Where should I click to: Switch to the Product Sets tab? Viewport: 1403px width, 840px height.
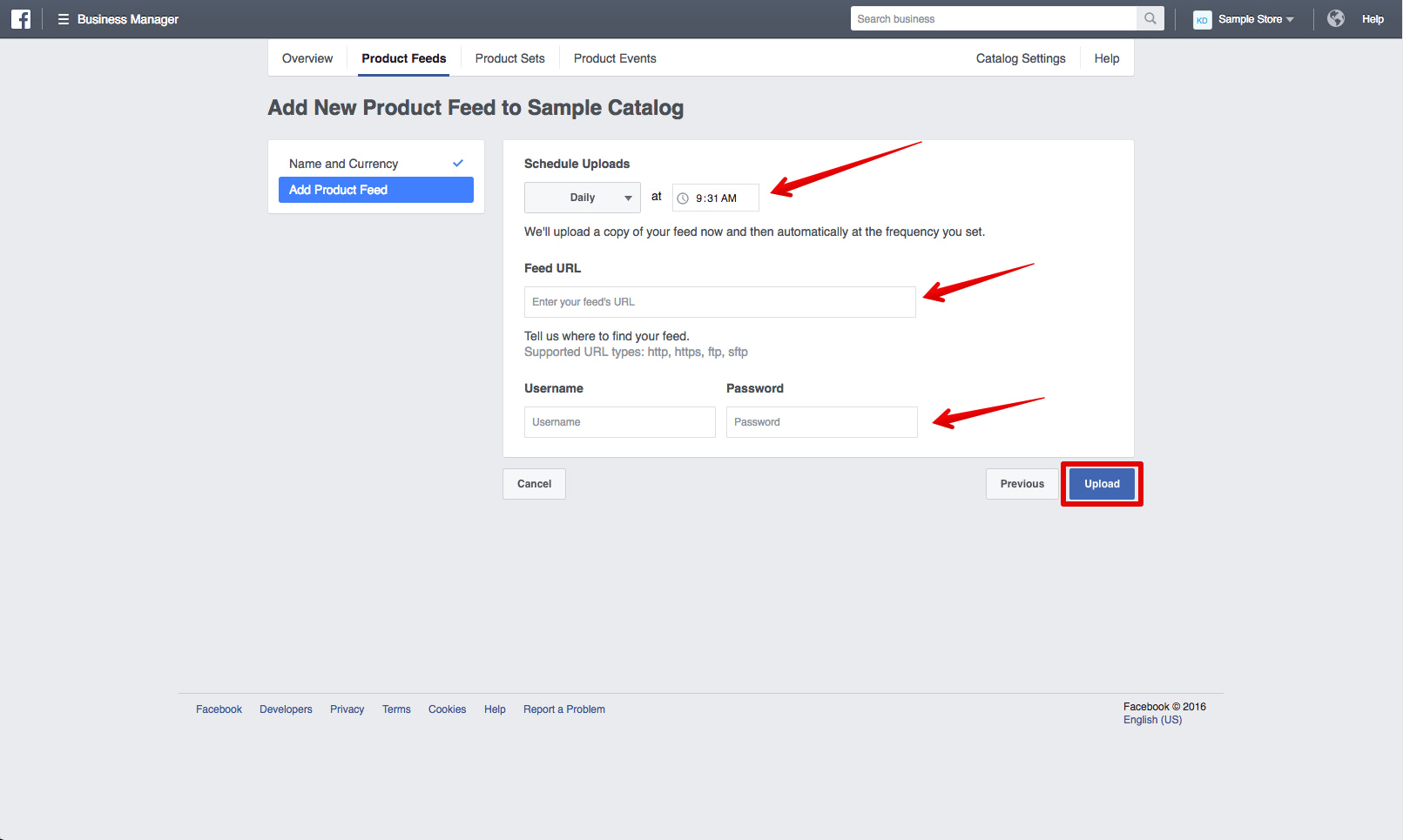point(509,58)
